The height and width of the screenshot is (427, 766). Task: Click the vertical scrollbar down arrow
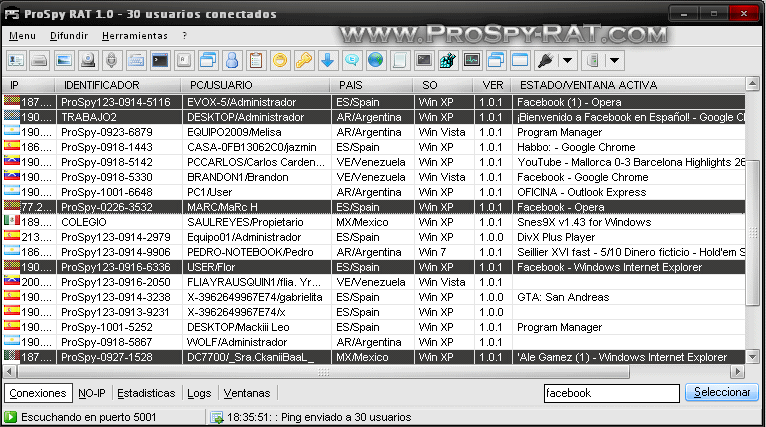point(752,357)
